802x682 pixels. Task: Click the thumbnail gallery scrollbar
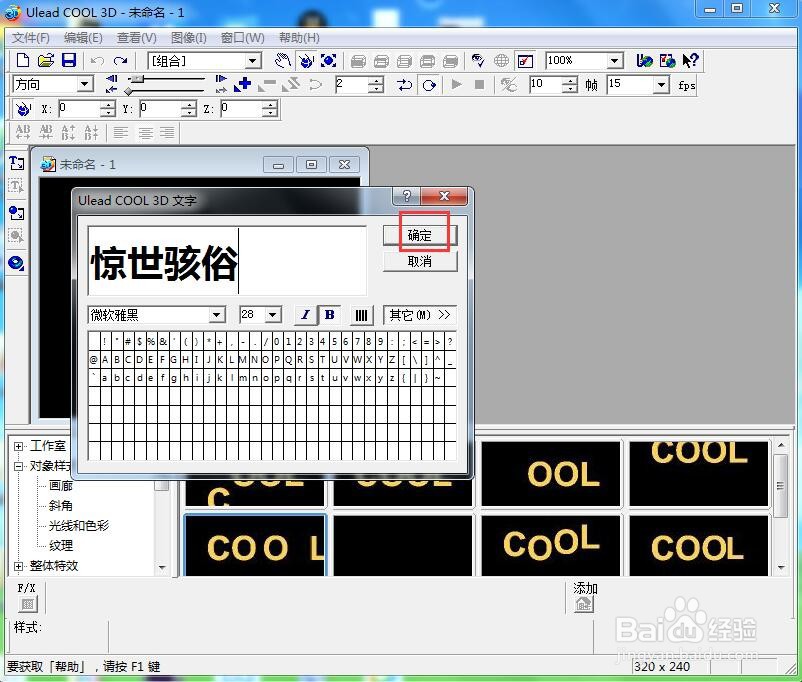(x=781, y=485)
